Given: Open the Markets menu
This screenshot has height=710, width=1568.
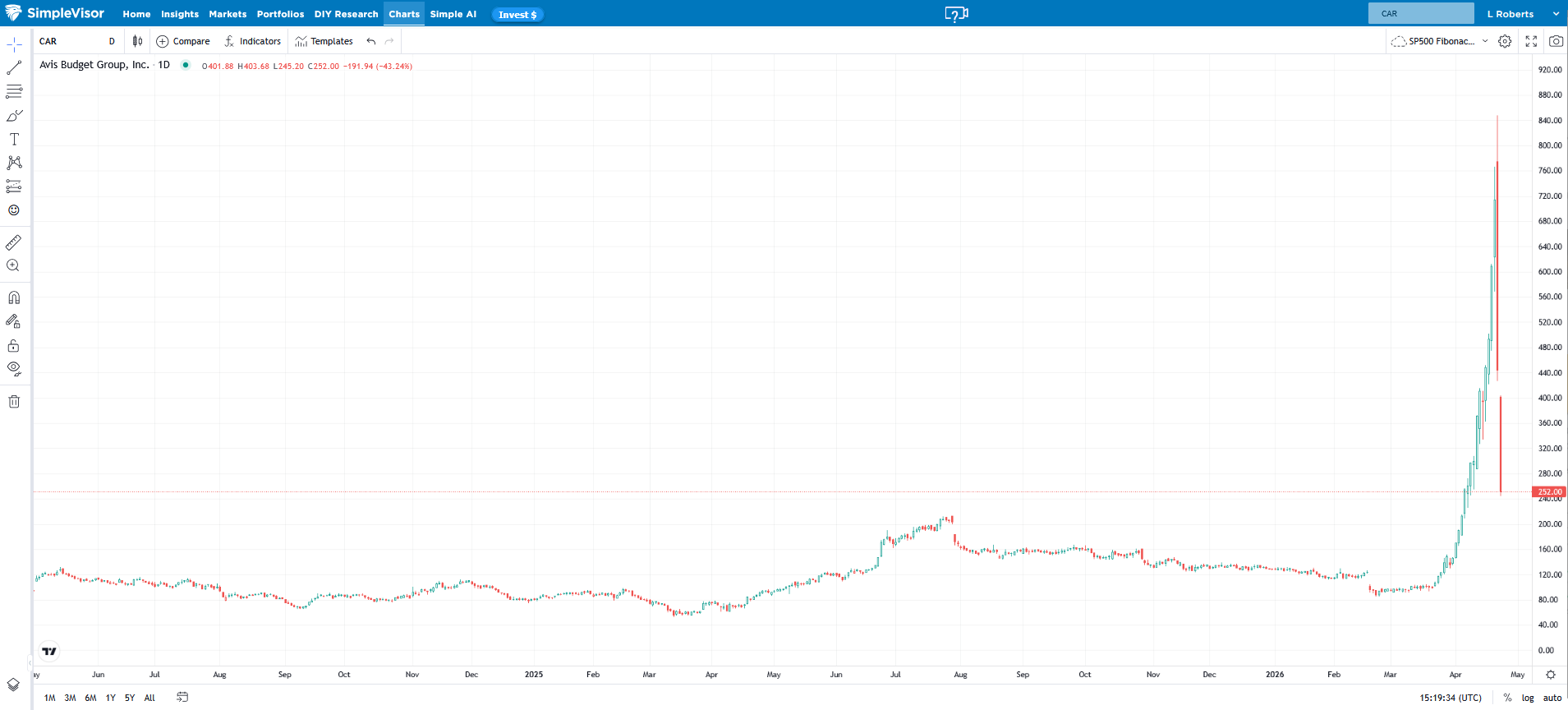Looking at the screenshot, I should [228, 14].
